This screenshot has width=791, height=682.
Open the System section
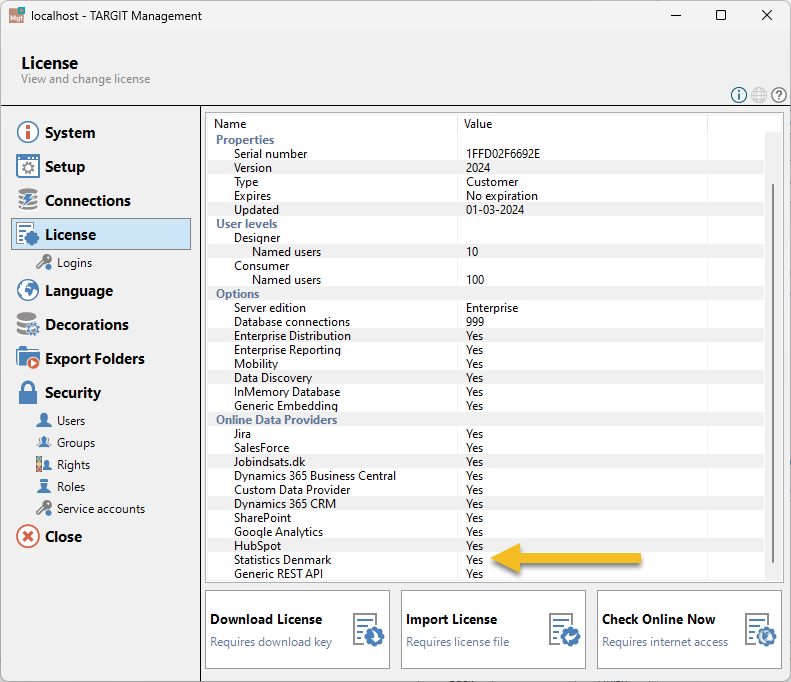101,133
